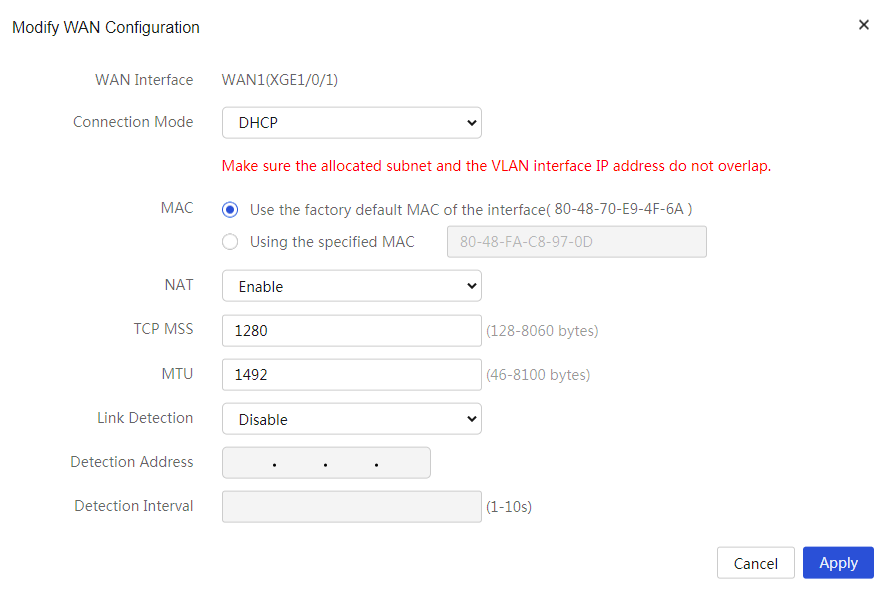Viewport: 893px width, 597px height.
Task: Click the specified MAC address field
Action: click(x=576, y=242)
